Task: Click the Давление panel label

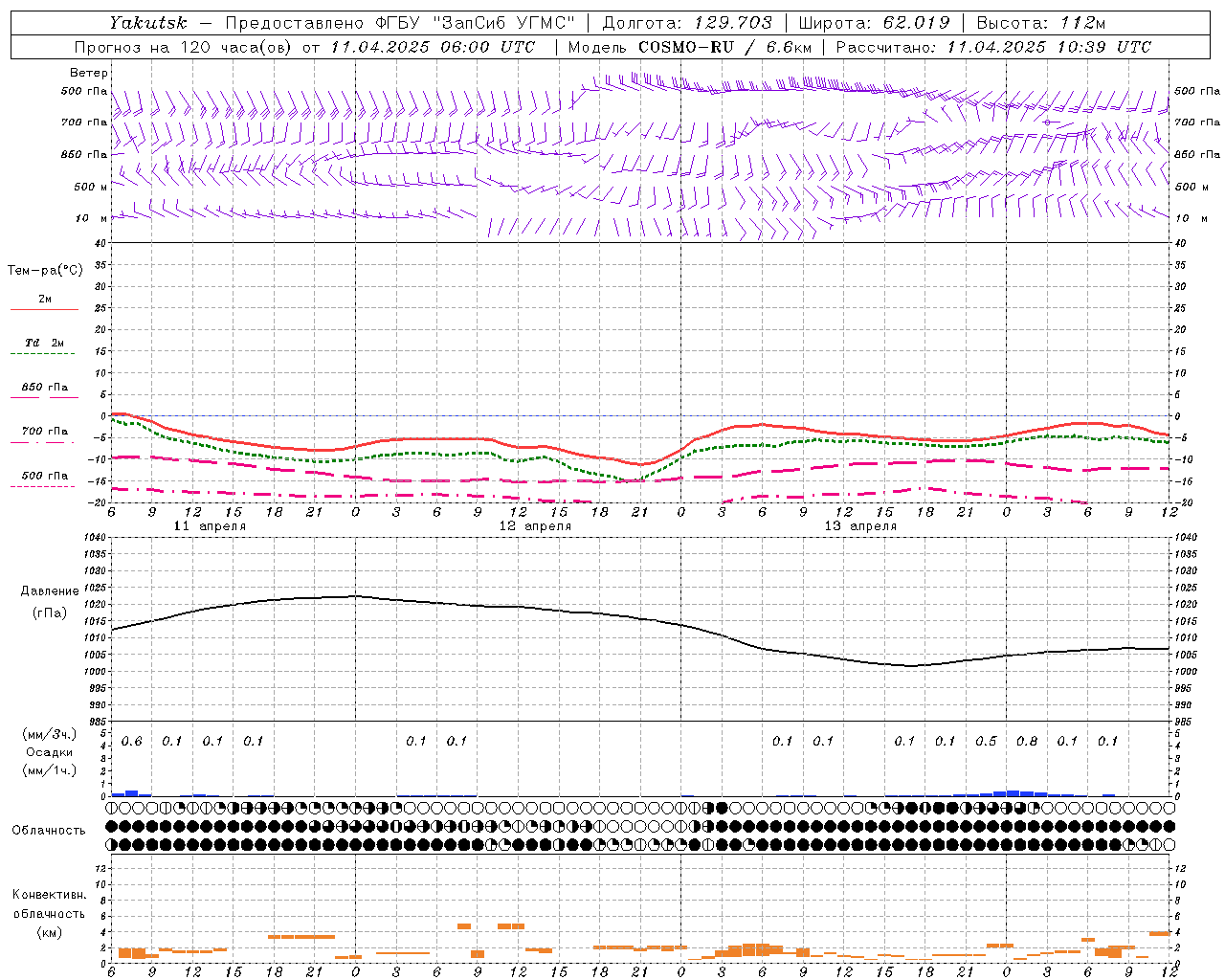Action: click(50, 591)
